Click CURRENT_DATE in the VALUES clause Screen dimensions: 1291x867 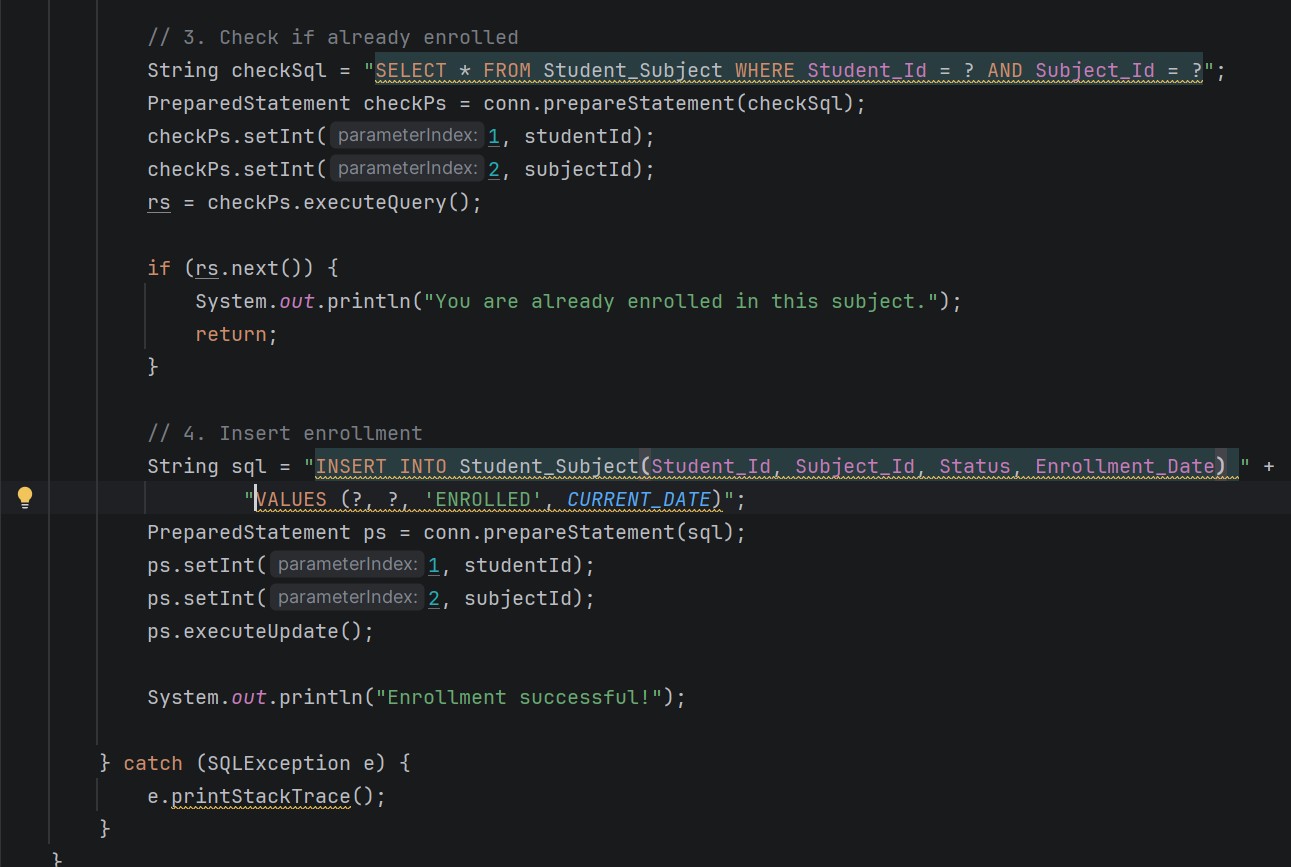point(638,499)
